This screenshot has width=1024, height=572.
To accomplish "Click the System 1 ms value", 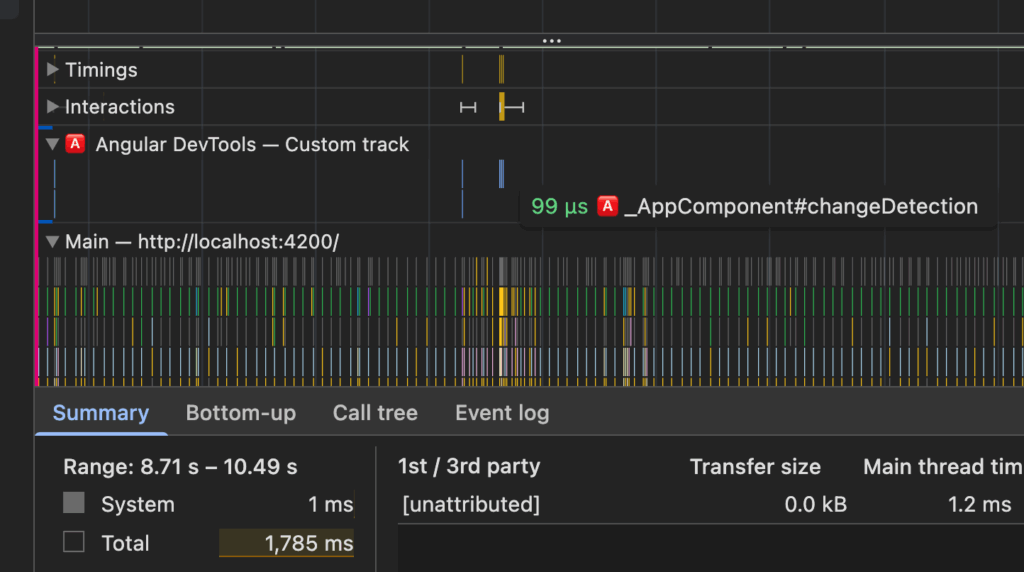I will [330, 504].
